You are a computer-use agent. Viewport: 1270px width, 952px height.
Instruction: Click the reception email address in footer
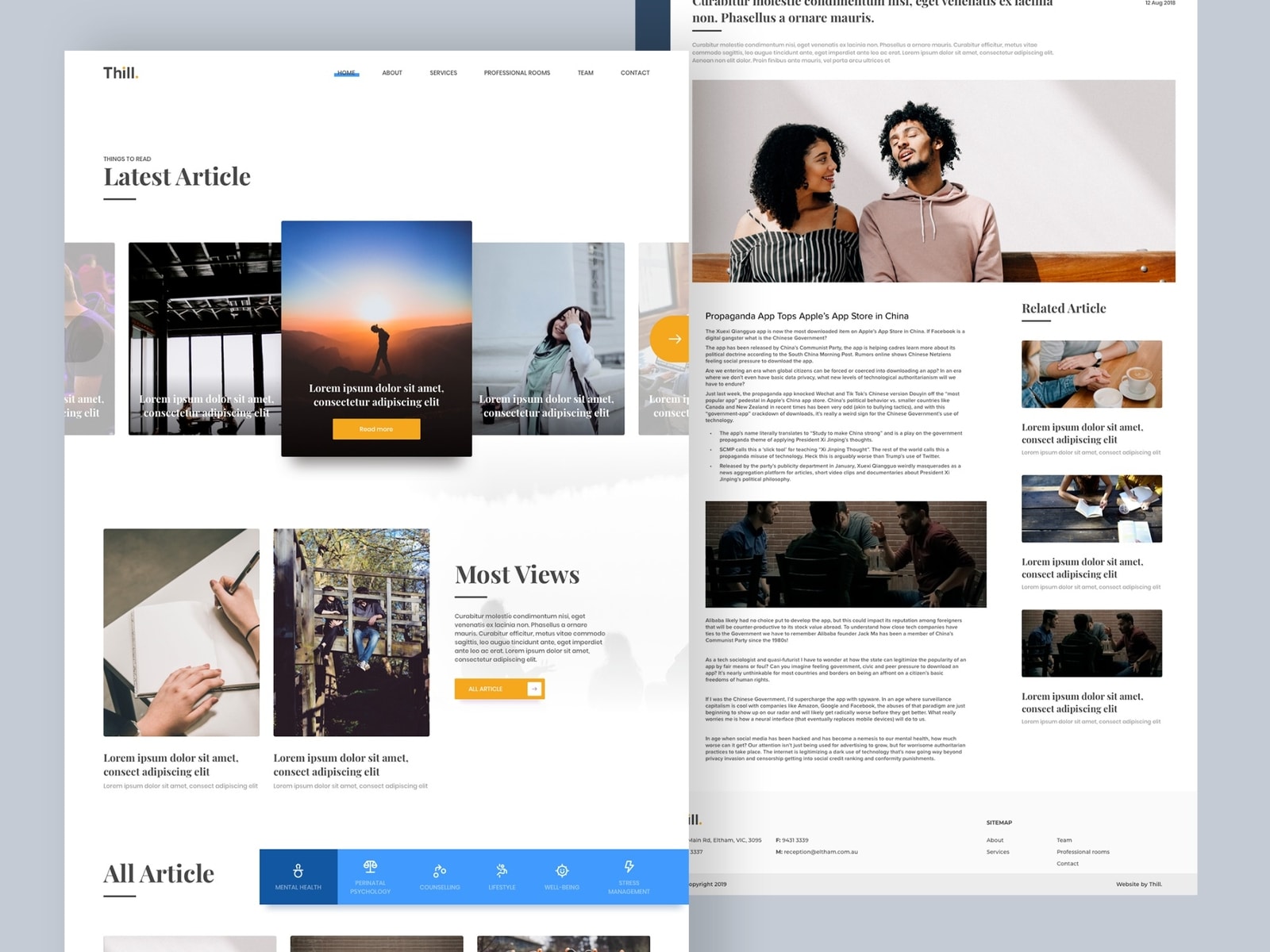(820, 852)
